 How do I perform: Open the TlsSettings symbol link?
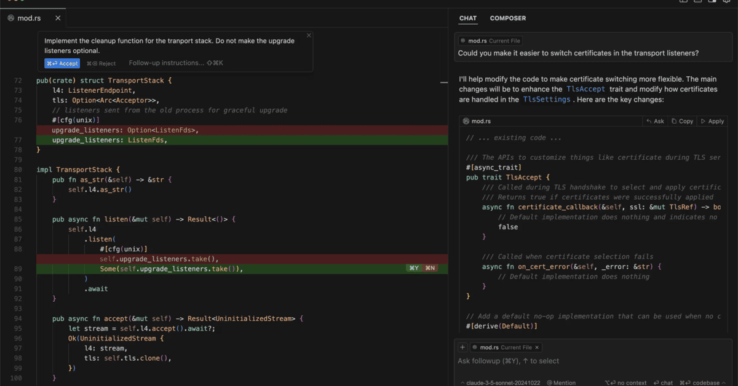pyautogui.click(x=546, y=99)
